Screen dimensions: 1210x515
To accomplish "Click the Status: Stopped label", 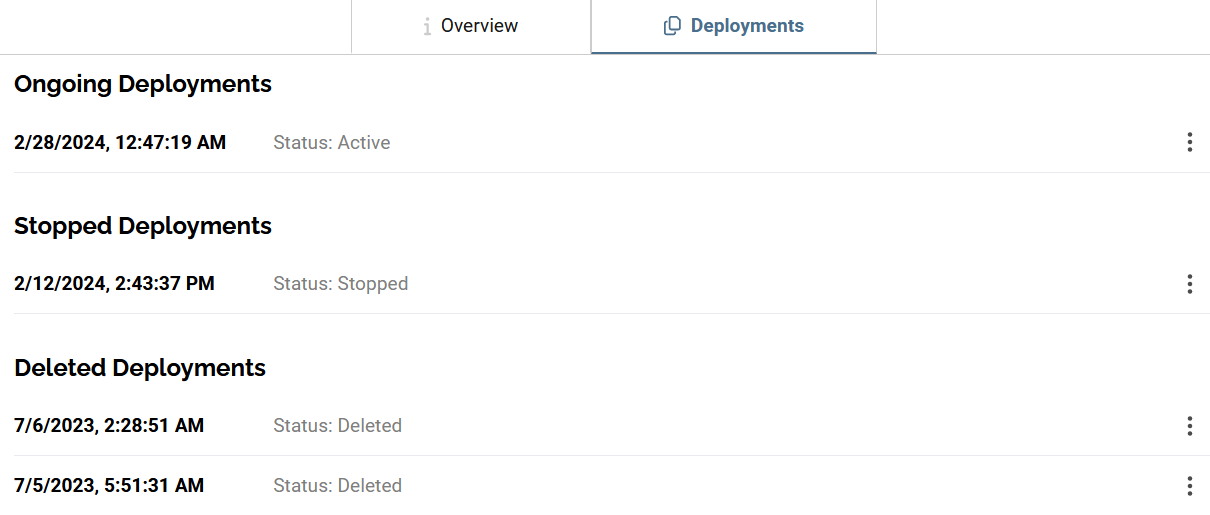I will [341, 284].
